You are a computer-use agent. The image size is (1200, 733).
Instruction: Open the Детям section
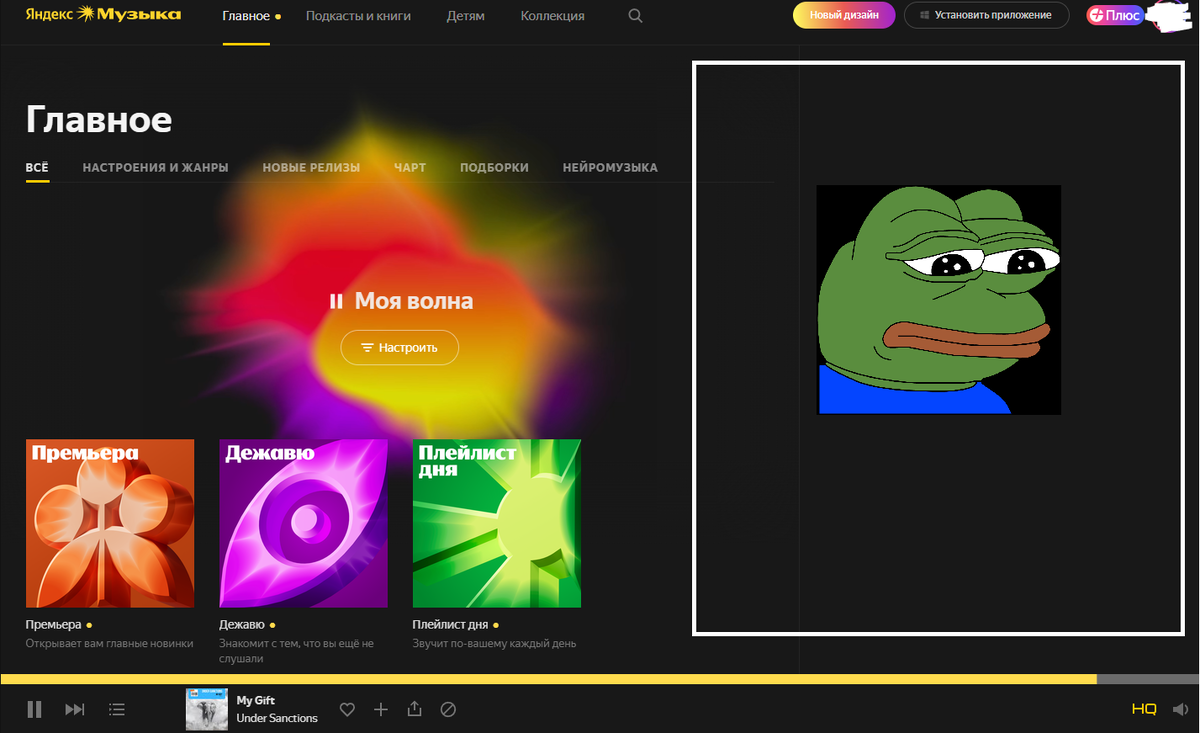466,16
